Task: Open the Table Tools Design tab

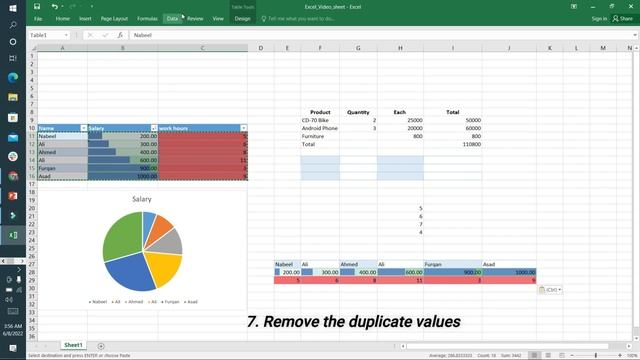Action: point(242,19)
